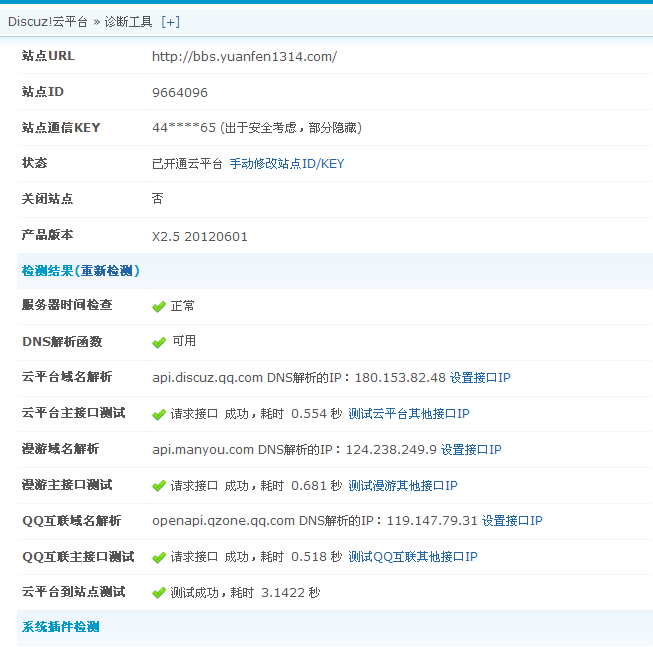The image size is (653, 647).
Task: Click 测试云平台其他接口IP link
Action: coord(408,414)
